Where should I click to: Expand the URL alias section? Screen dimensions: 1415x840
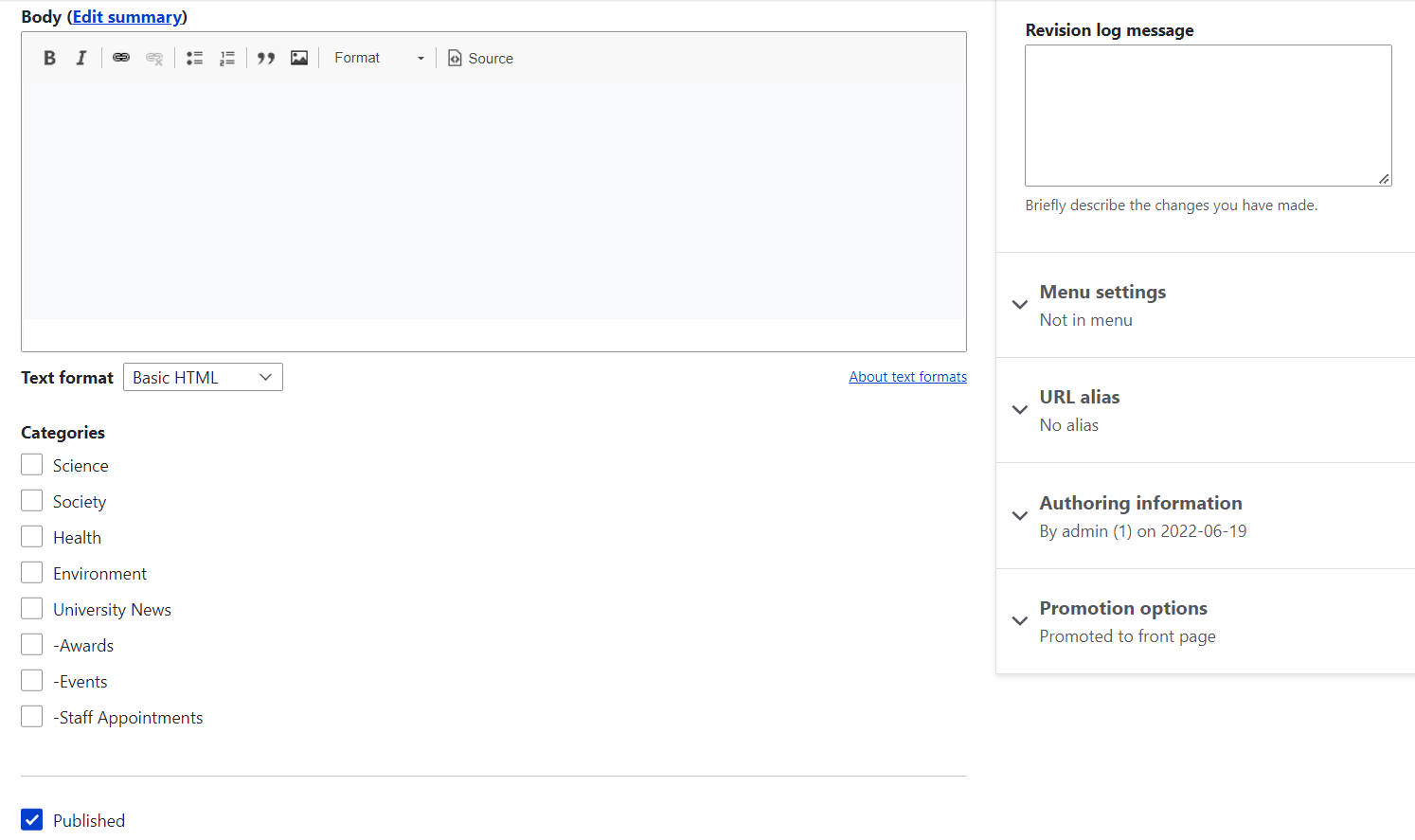(1079, 398)
